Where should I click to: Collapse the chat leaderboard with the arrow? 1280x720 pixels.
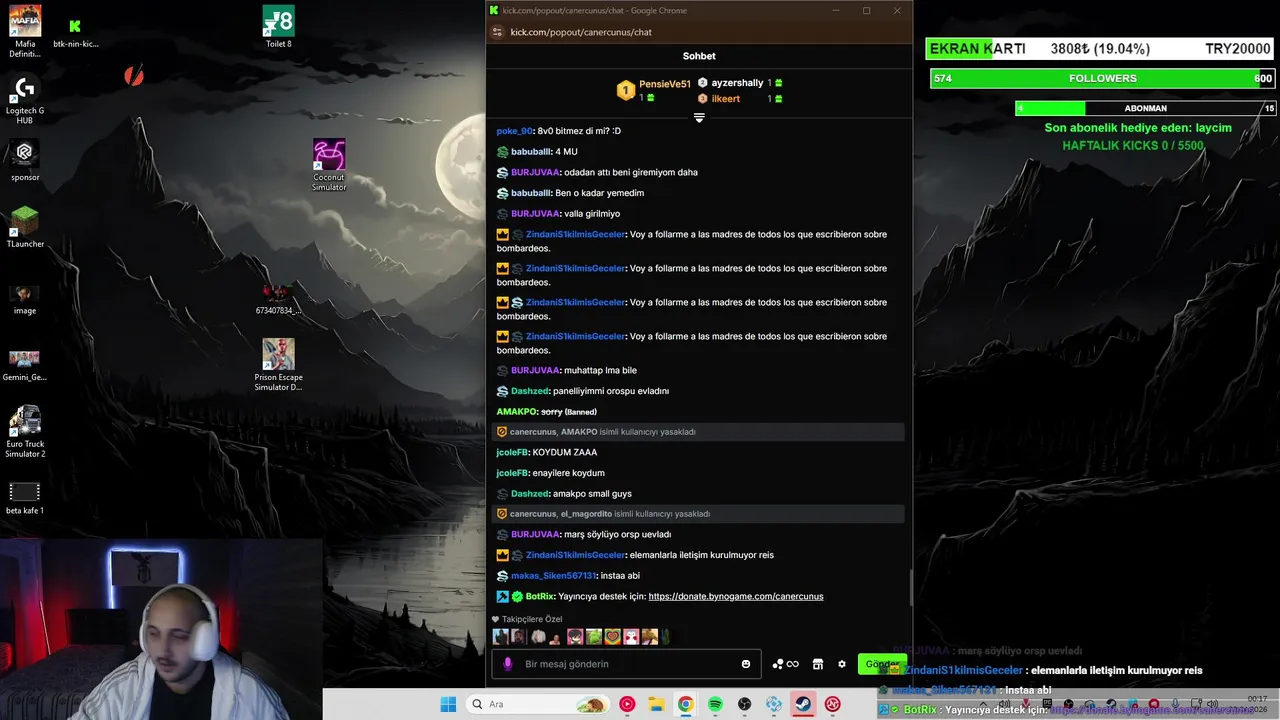tap(699, 117)
